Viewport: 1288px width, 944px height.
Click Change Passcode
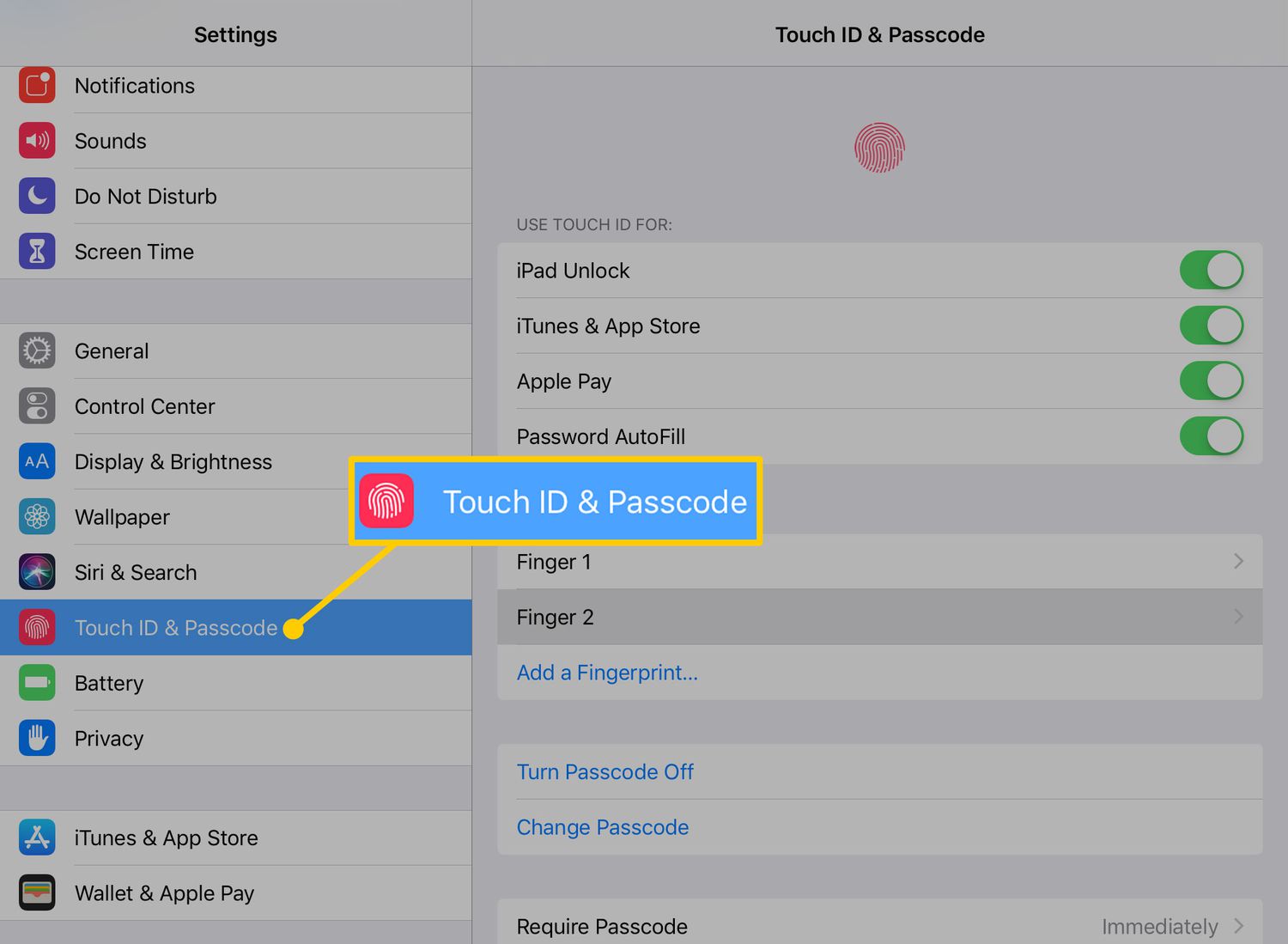602,826
